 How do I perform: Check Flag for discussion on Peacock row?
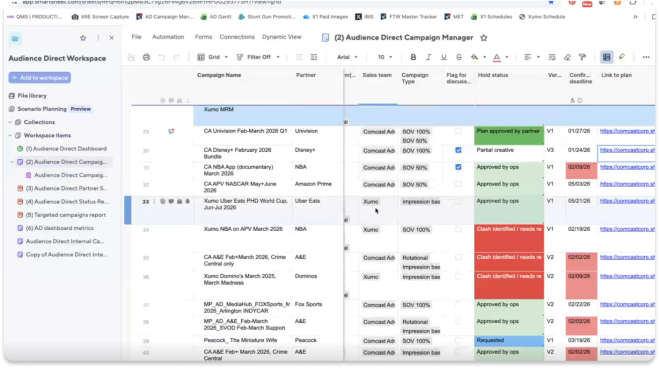(458, 340)
